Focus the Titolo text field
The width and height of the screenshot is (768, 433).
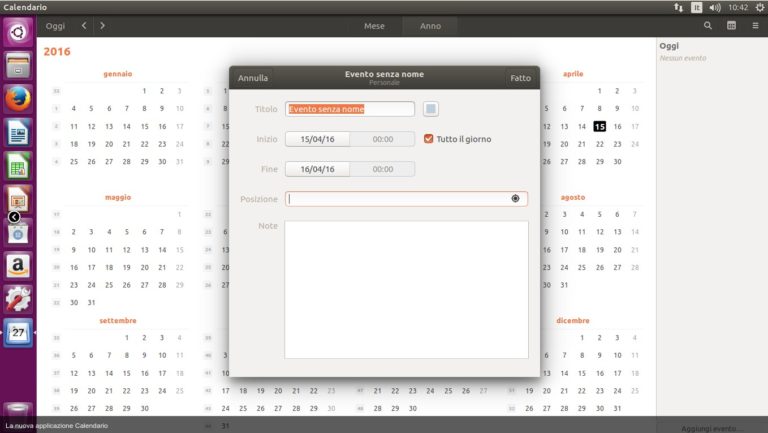pyautogui.click(x=350, y=109)
